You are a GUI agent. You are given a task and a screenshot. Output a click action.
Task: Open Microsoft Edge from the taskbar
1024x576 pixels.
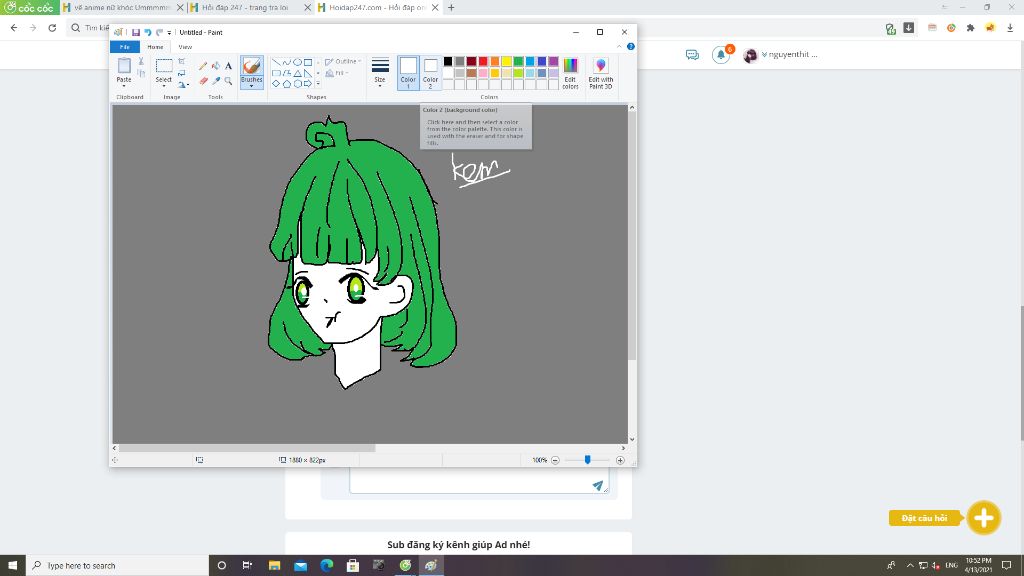[x=327, y=566]
